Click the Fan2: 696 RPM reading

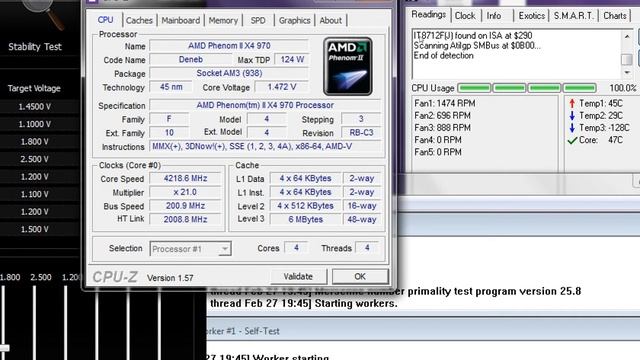442,116
